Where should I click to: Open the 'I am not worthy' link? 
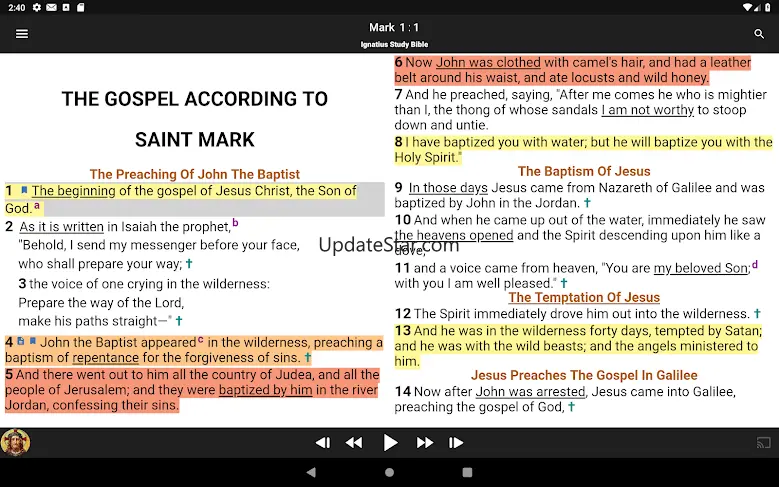click(x=648, y=110)
